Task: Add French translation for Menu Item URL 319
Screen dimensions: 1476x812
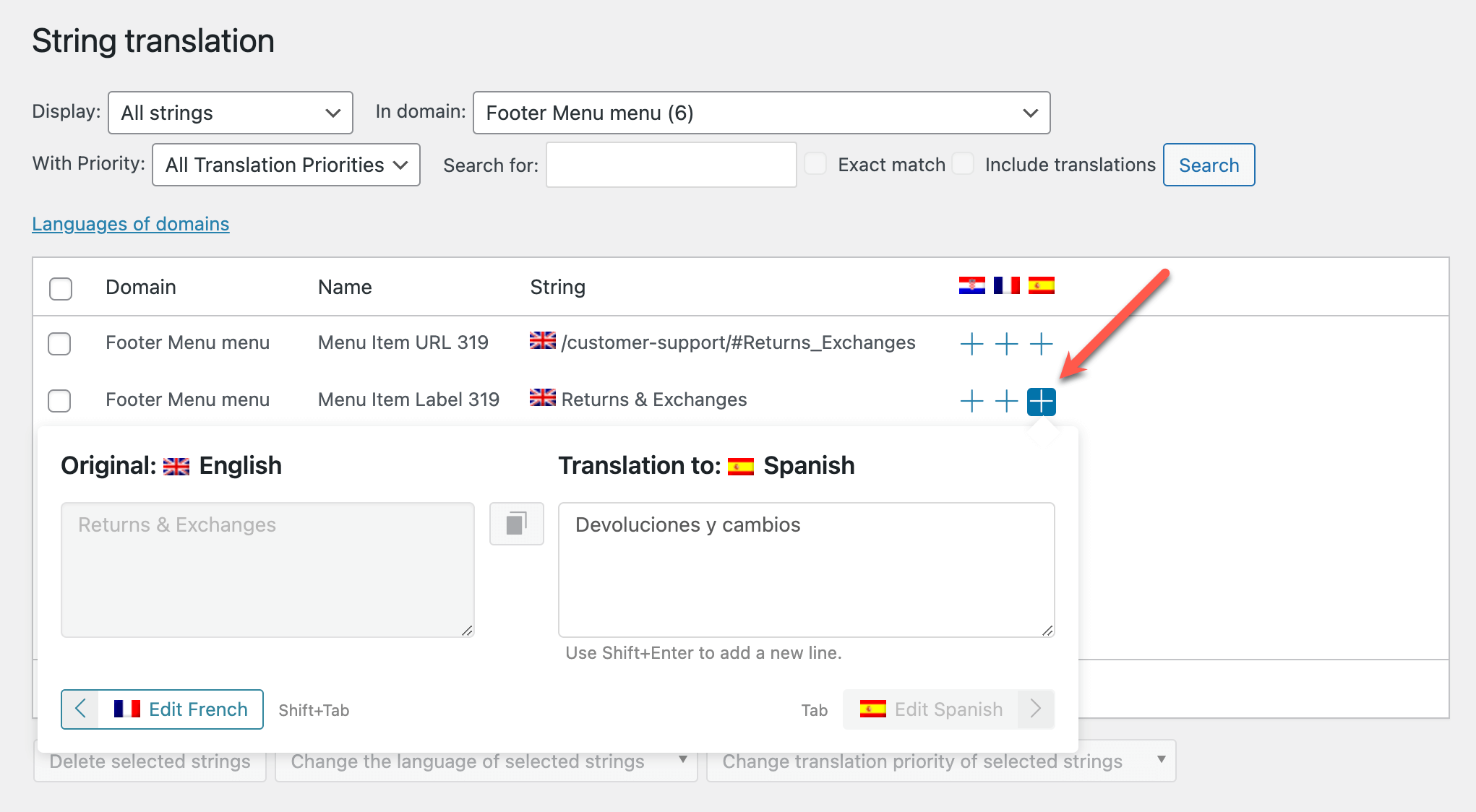Action: (x=1006, y=344)
